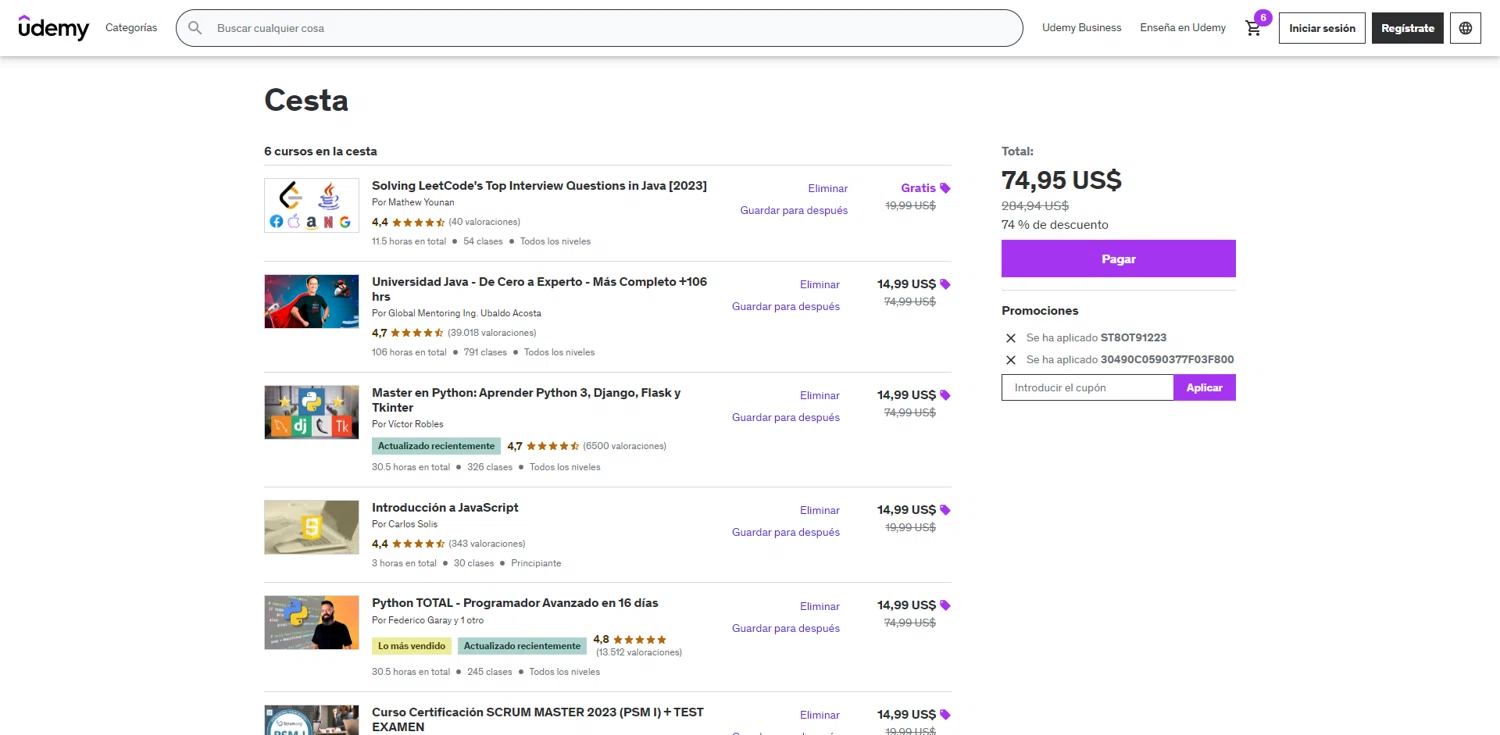
Task: Go to Enseña en Udemy
Action: tap(1182, 28)
